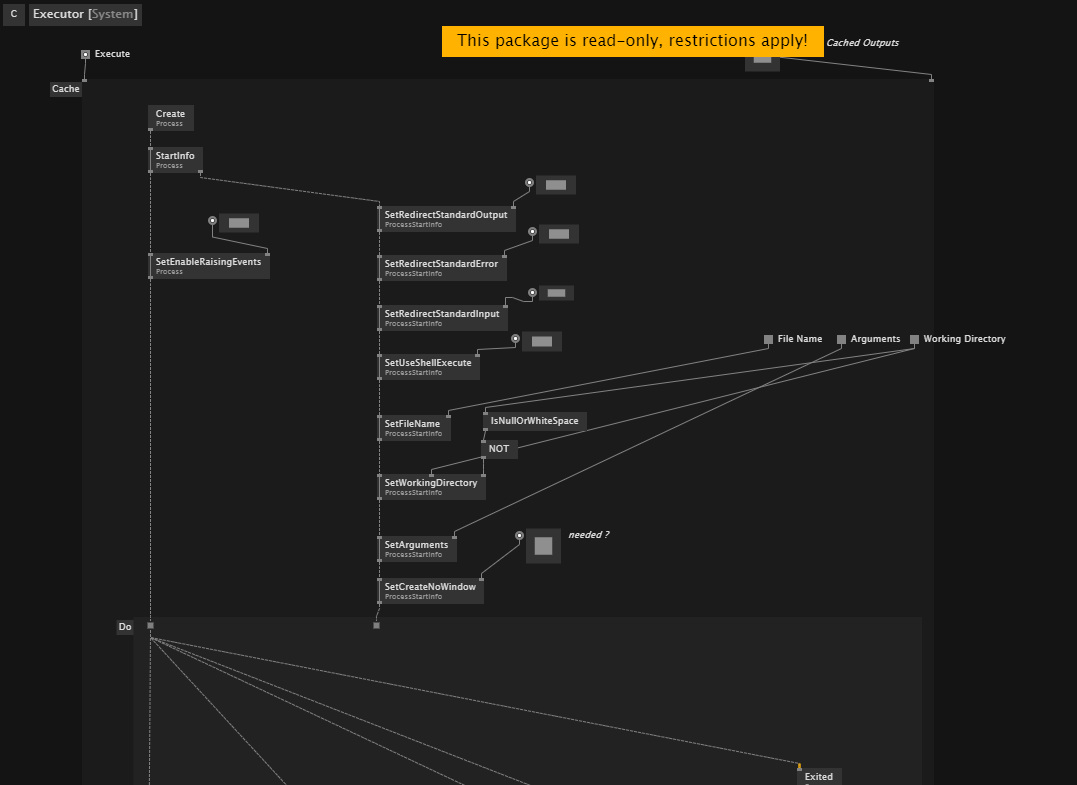Toggle the large 'needed ?' boolean box

click(543, 546)
